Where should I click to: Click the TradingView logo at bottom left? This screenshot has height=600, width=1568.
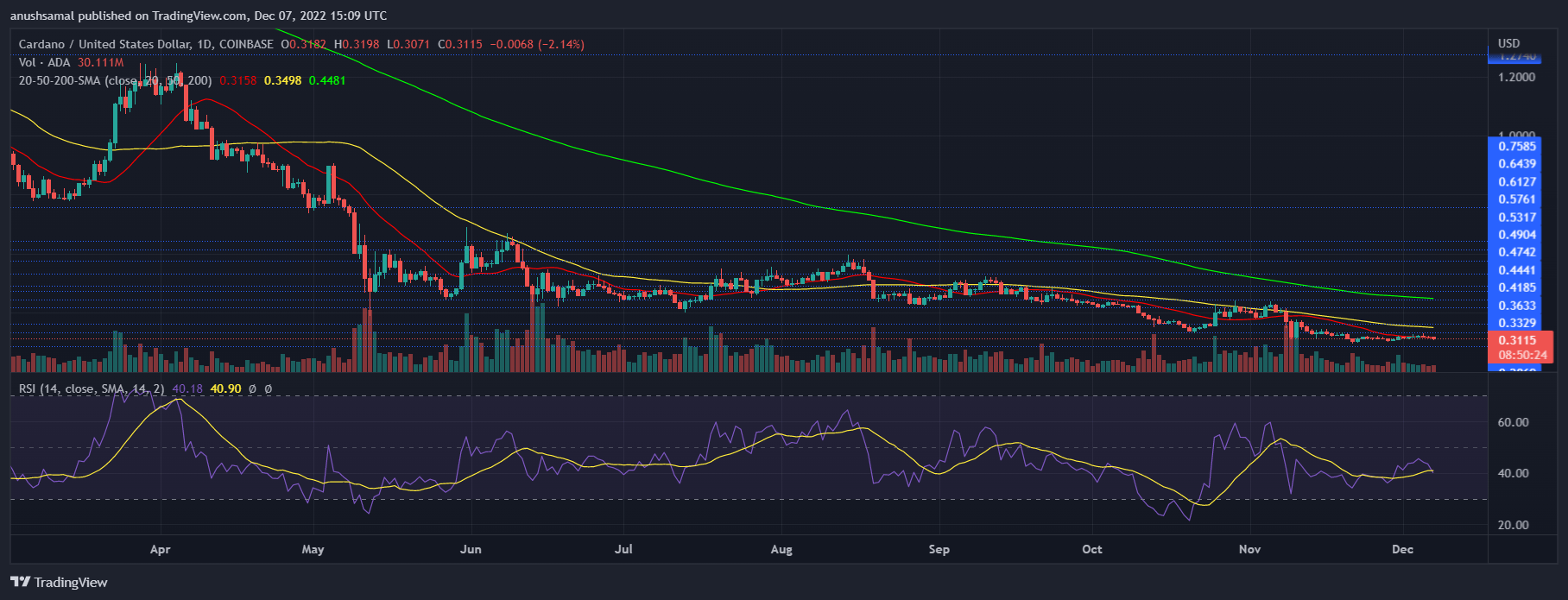pos(59,582)
